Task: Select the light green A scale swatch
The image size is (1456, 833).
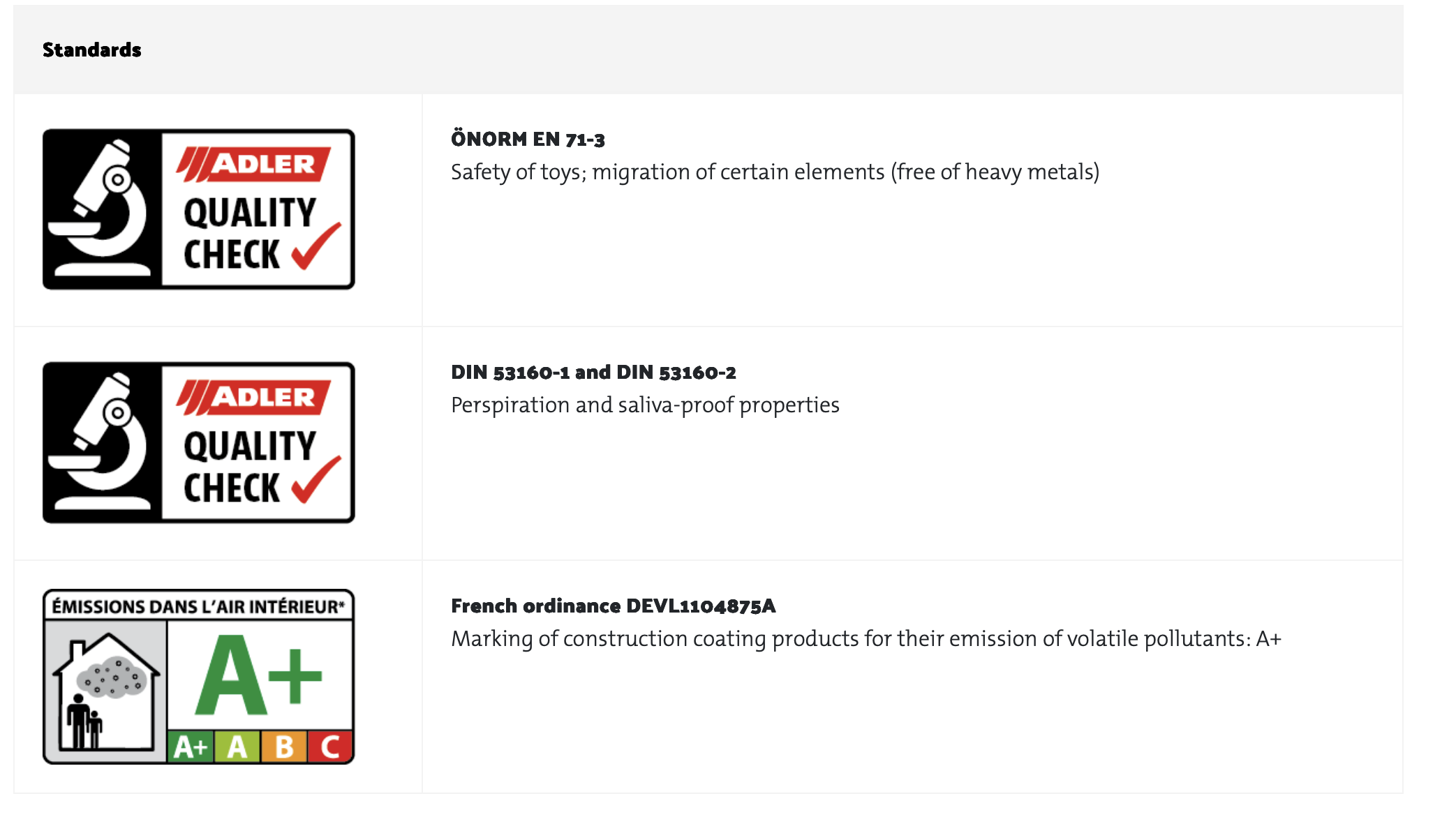Action: [x=237, y=747]
